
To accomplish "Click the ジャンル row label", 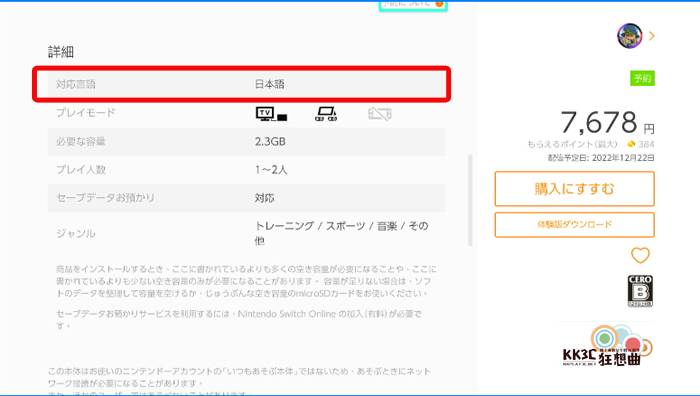I will pyautogui.click(x=75, y=233).
